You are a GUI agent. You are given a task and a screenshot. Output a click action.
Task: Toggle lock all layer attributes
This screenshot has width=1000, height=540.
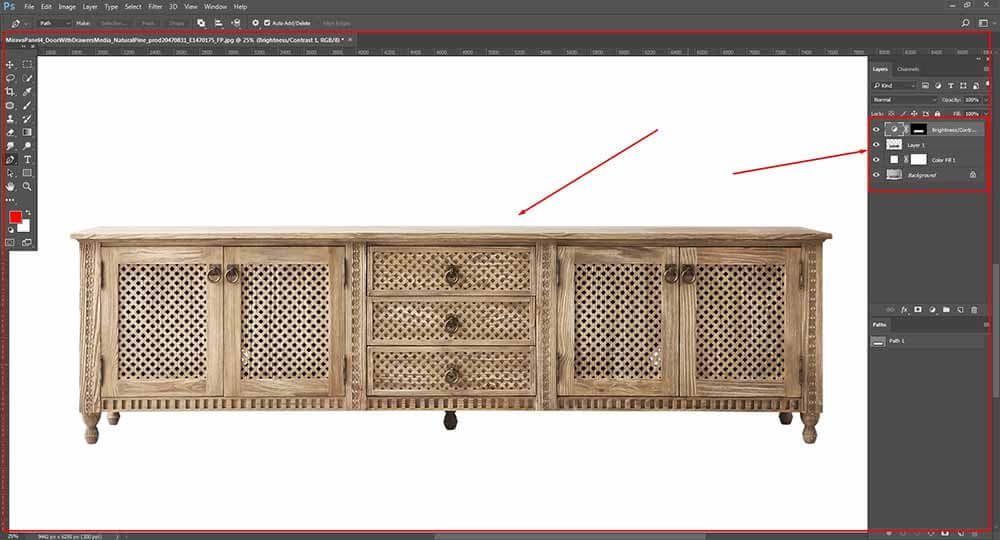(938, 113)
